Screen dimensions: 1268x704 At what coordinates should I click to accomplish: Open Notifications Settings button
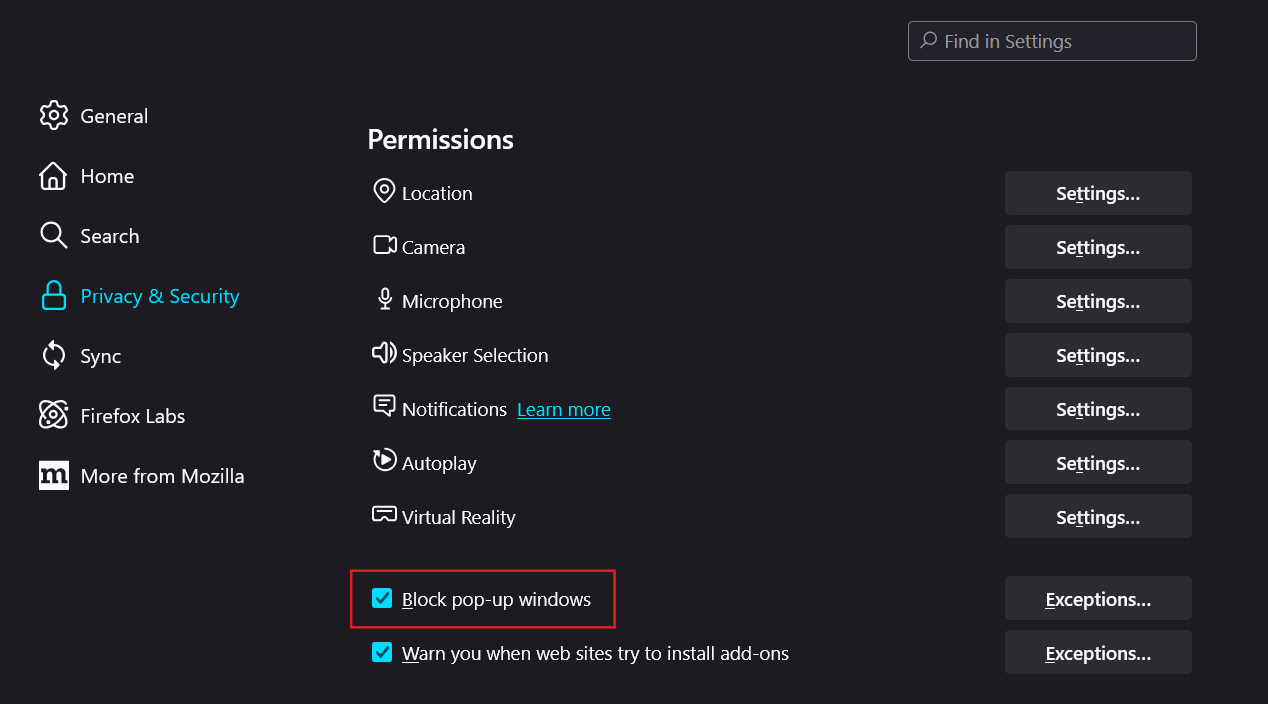pyautogui.click(x=1097, y=409)
